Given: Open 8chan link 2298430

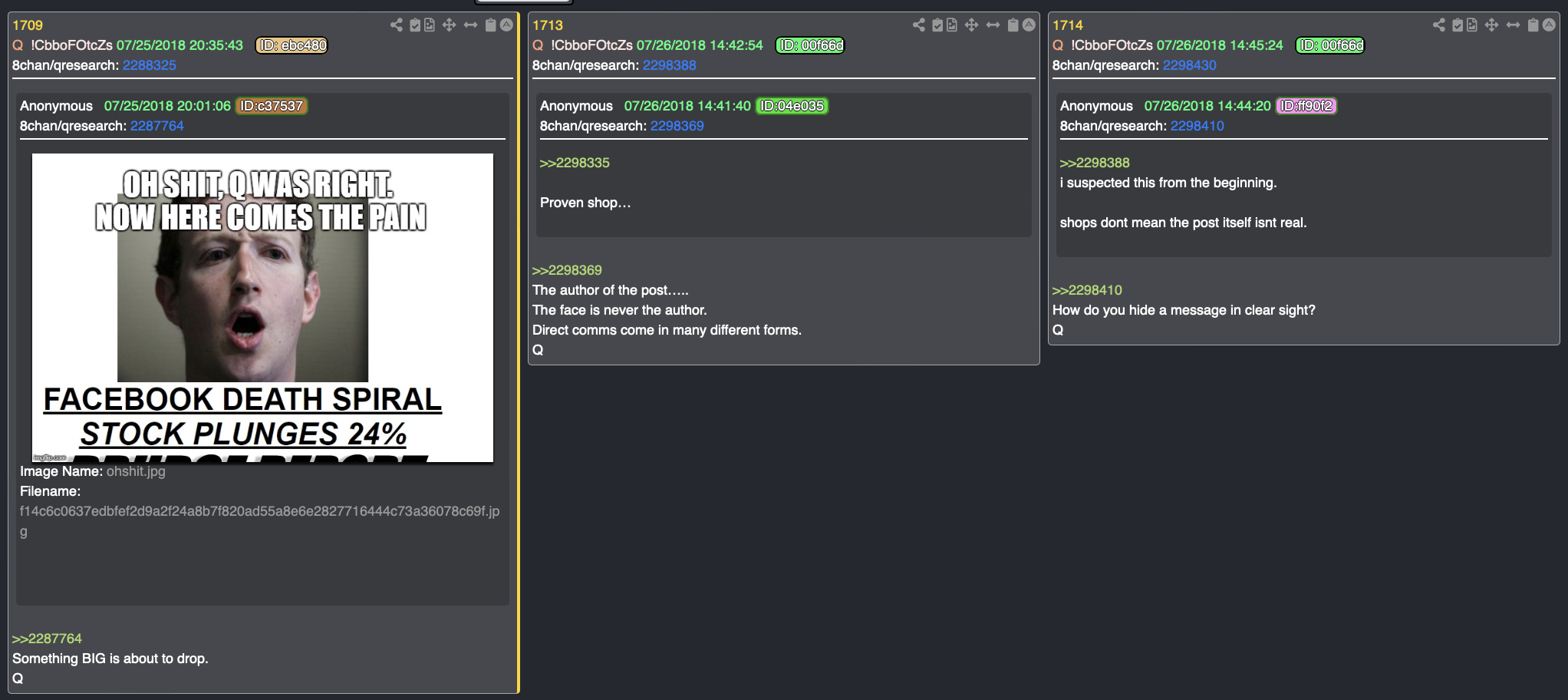Looking at the screenshot, I should tap(1190, 65).
